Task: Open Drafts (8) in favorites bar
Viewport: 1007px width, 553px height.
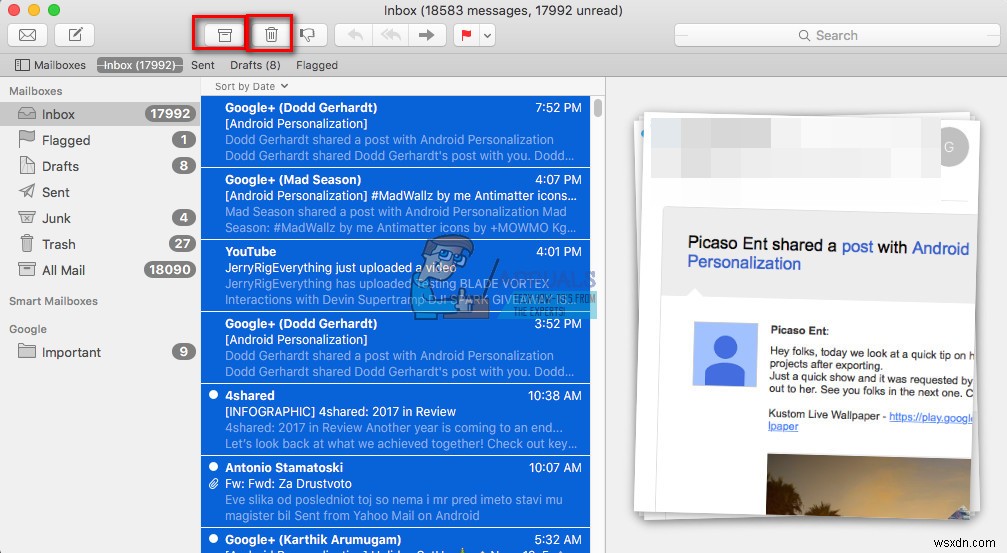Action: pyautogui.click(x=255, y=65)
